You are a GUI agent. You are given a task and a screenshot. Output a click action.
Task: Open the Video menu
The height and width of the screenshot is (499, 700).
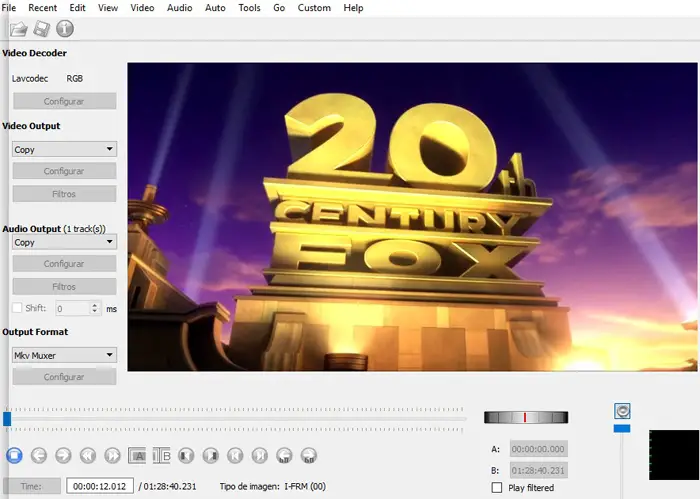pyautogui.click(x=142, y=8)
